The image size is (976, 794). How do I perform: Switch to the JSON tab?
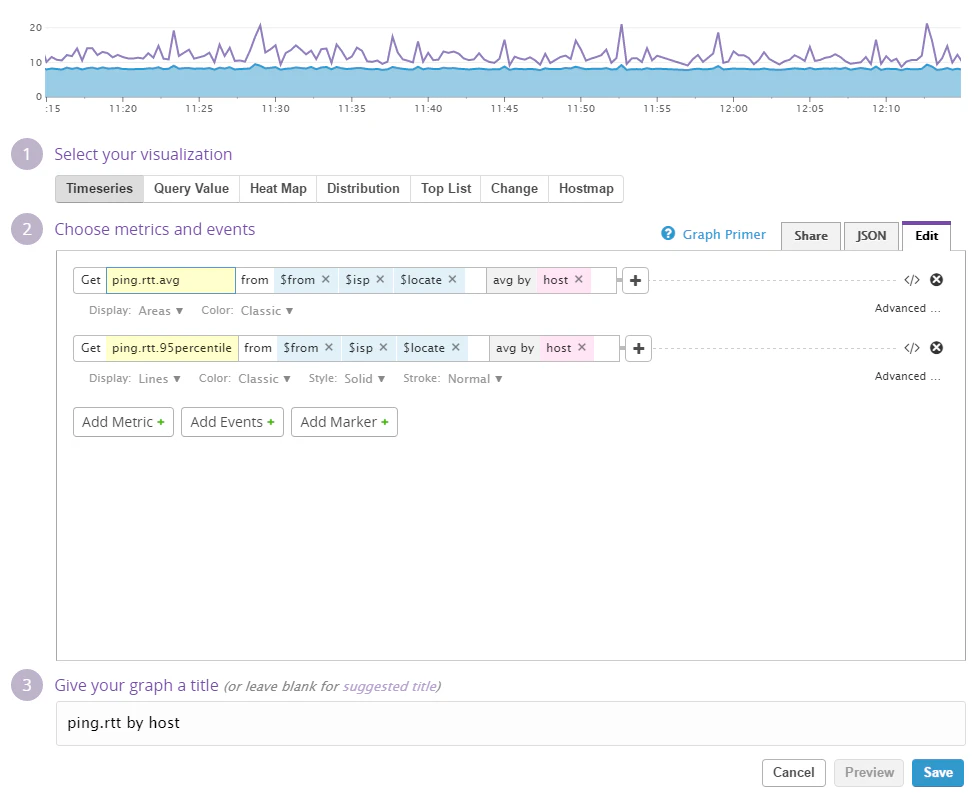(x=871, y=236)
